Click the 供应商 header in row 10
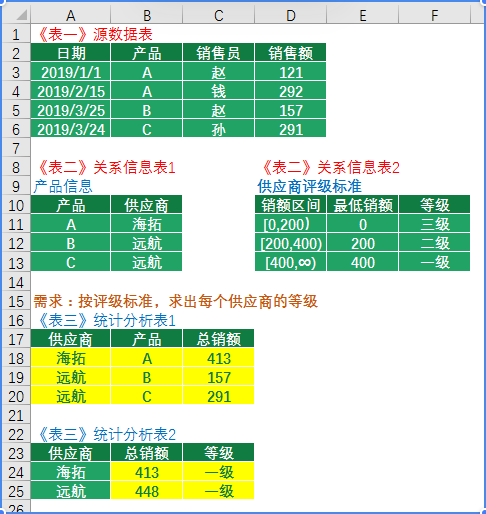486x514 pixels. click(x=146, y=205)
